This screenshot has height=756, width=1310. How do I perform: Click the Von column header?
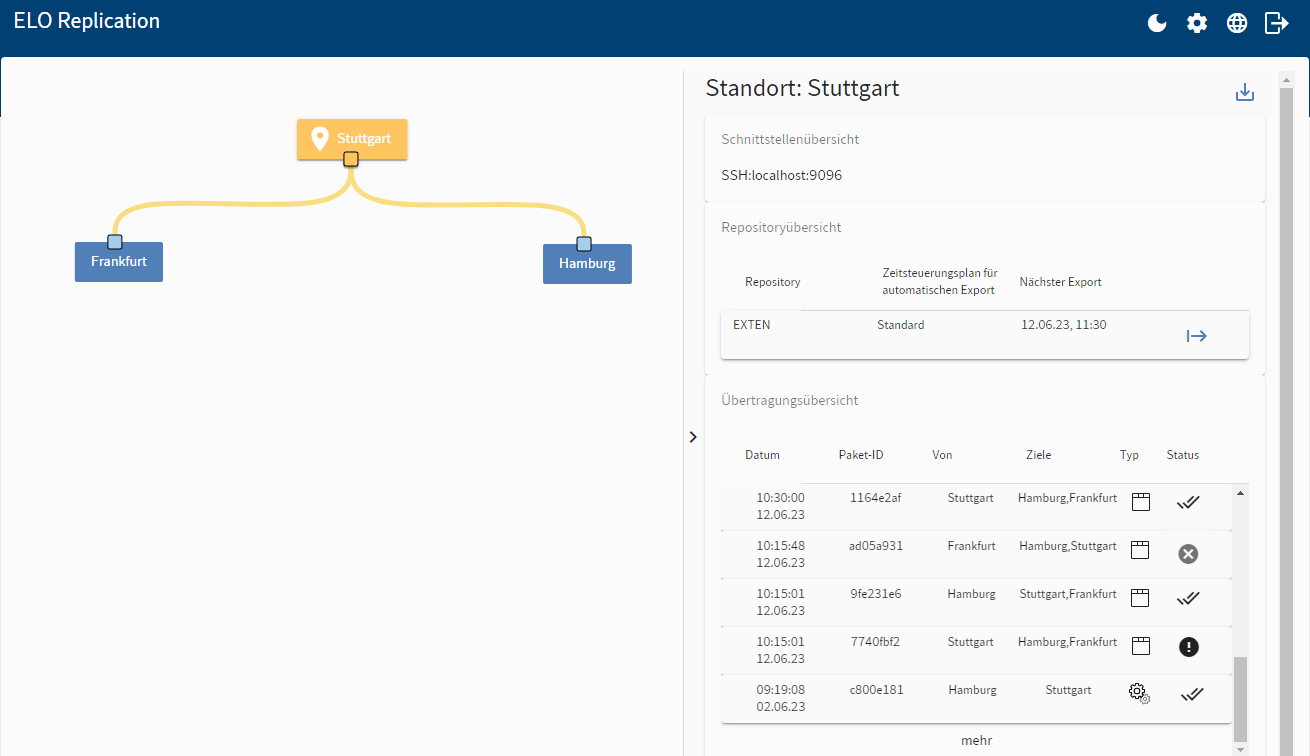(942, 455)
